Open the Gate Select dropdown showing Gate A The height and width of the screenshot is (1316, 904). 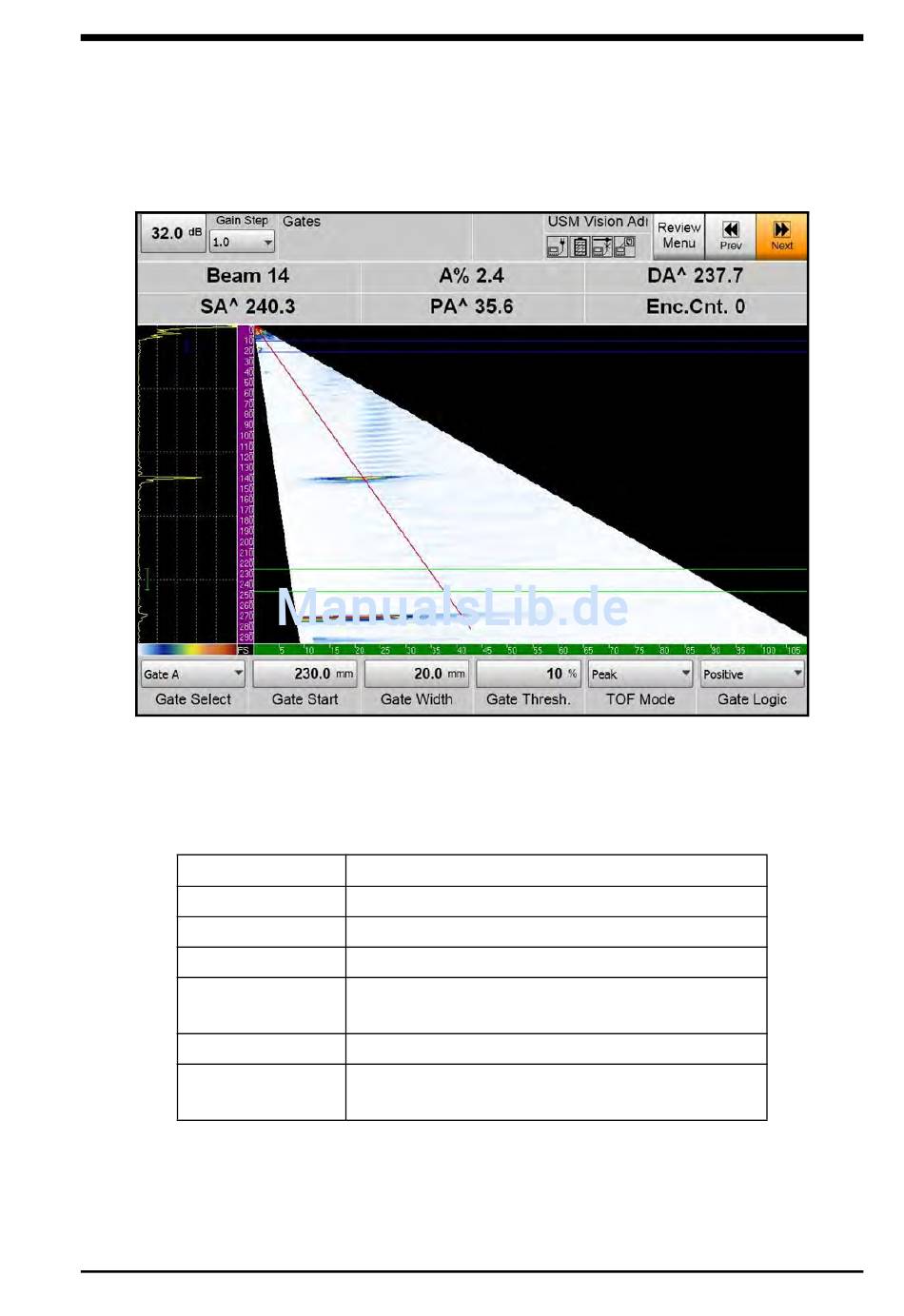[x=193, y=674]
